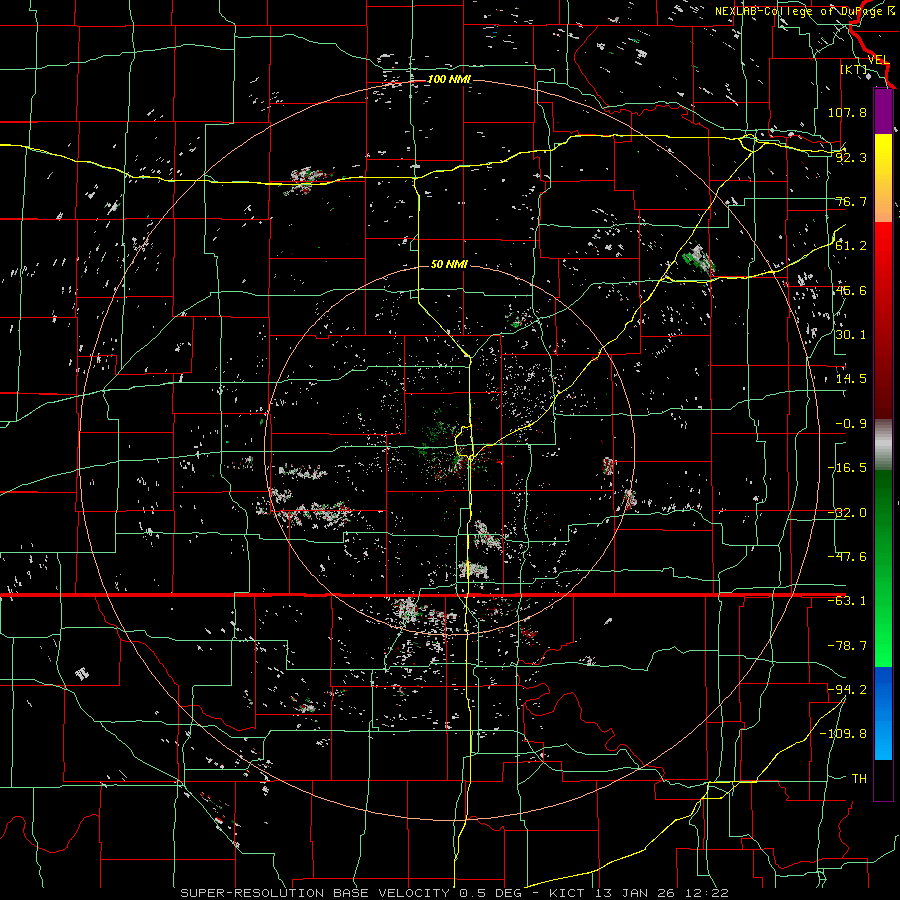Click the TH threshold label
This screenshot has width=900, height=900.
pyautogui.click(x=859, y=778)
